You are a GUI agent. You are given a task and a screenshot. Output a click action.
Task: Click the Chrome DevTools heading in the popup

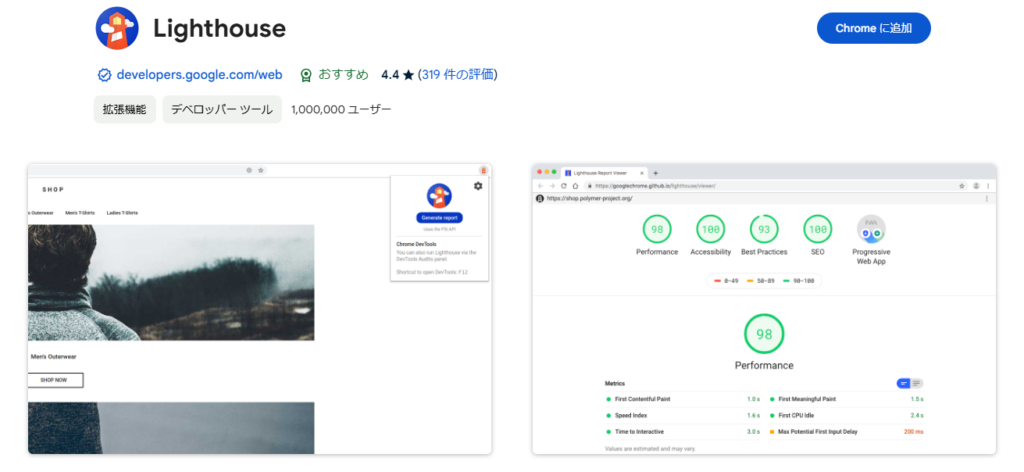[416, 244]
